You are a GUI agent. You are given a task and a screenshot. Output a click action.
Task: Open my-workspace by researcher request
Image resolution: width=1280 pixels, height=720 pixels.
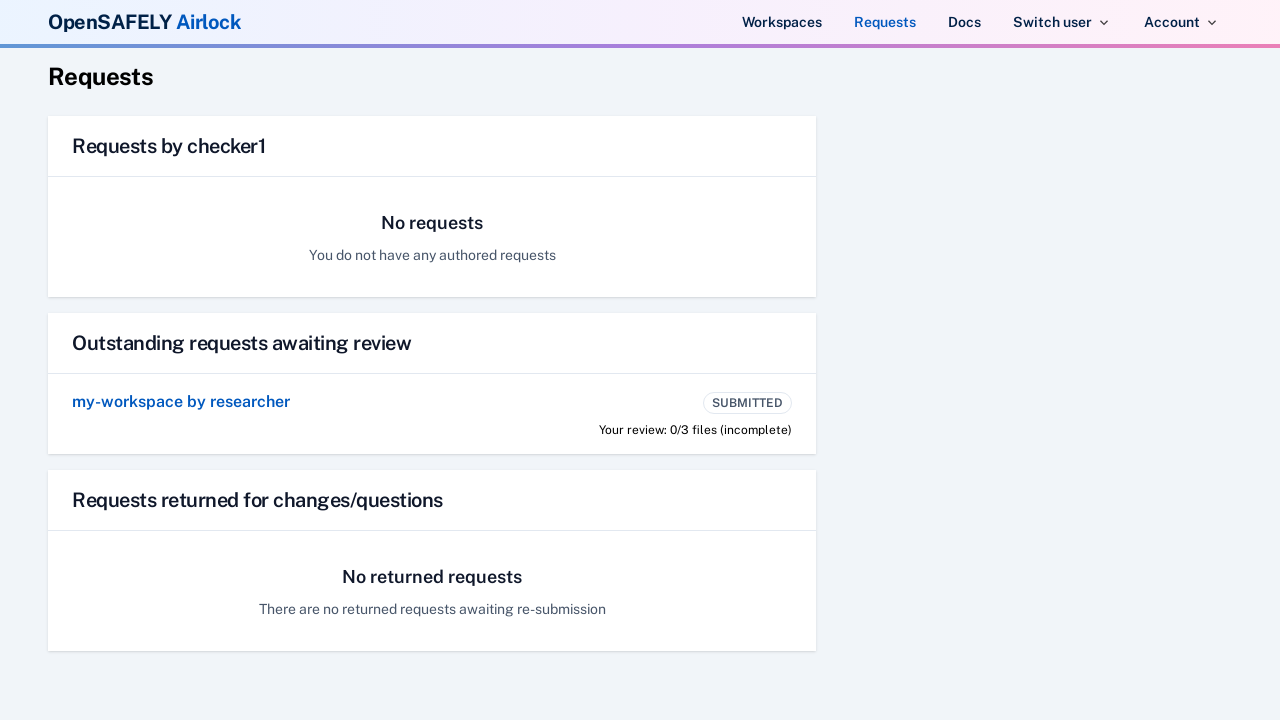[181, 402]
